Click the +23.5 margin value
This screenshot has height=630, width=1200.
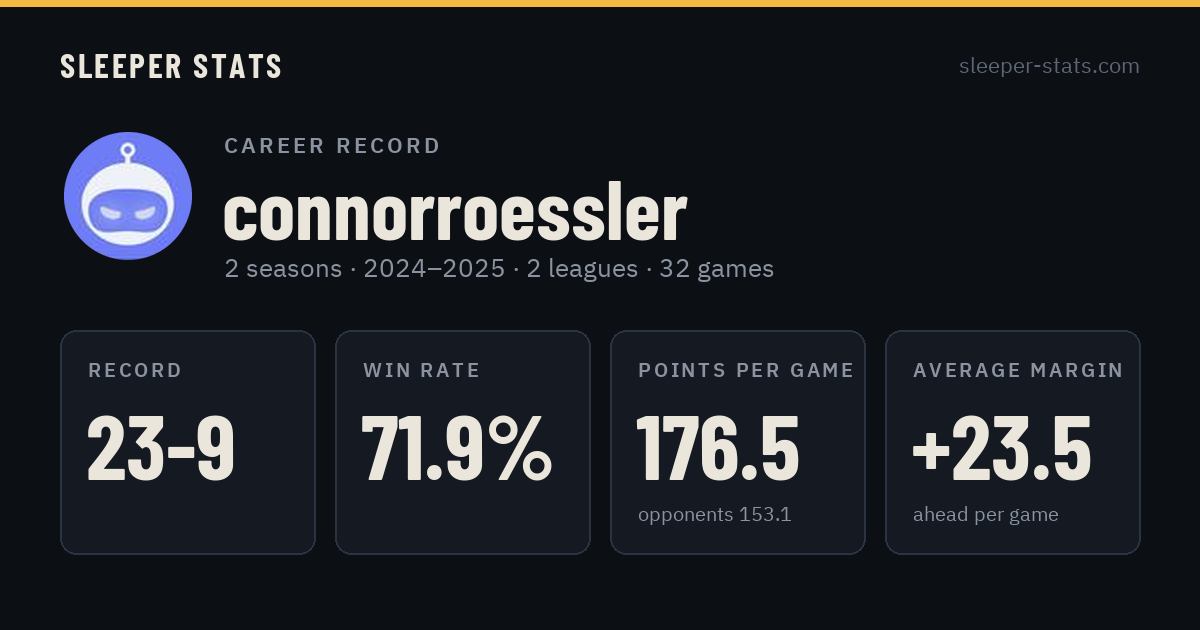tap(1002, 449)
